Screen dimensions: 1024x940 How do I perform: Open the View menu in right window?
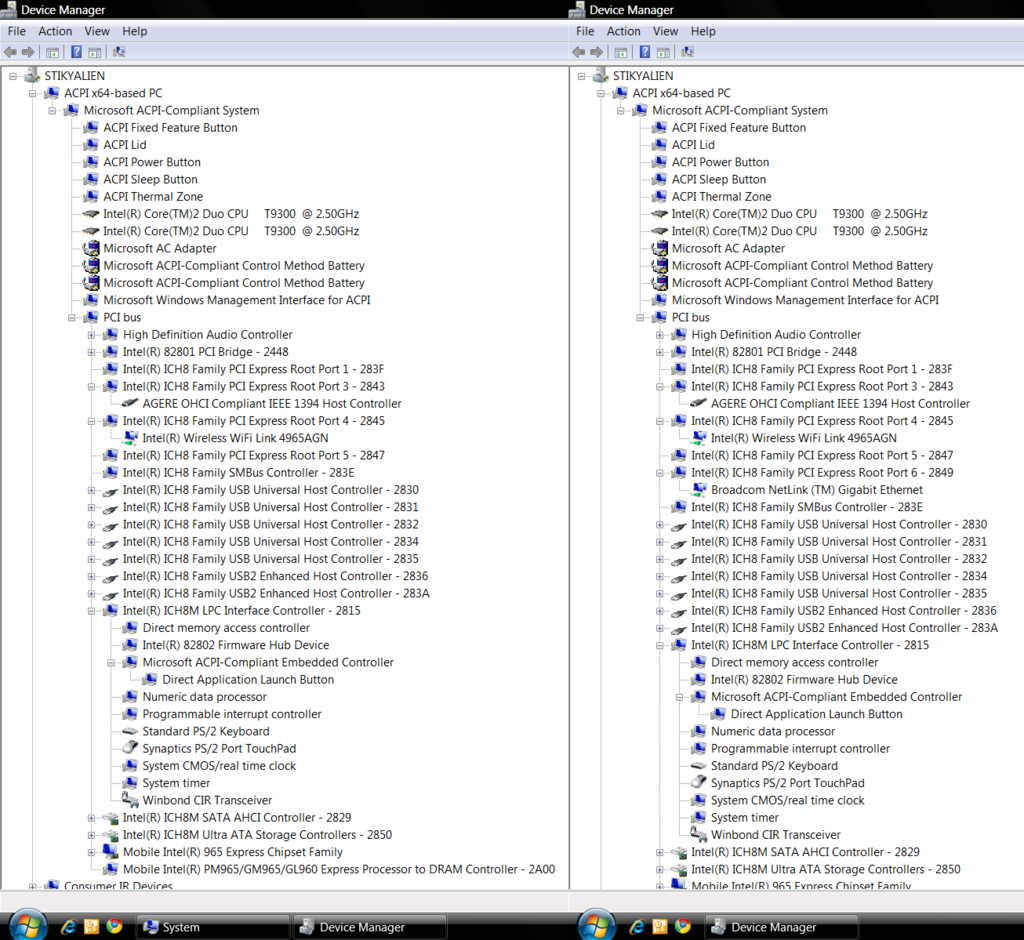[x=665, y=31]
